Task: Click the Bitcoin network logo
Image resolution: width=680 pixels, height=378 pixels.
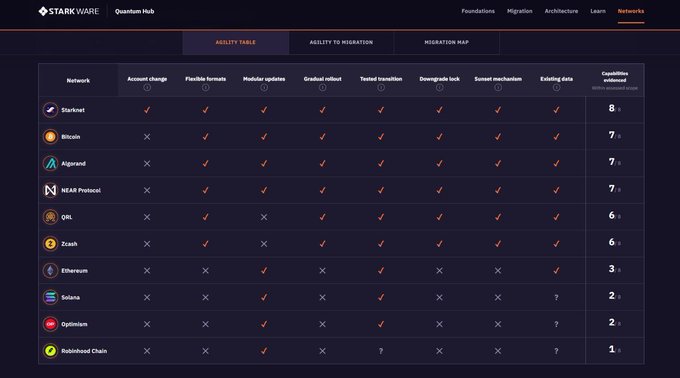Action: tap(50, 137)
